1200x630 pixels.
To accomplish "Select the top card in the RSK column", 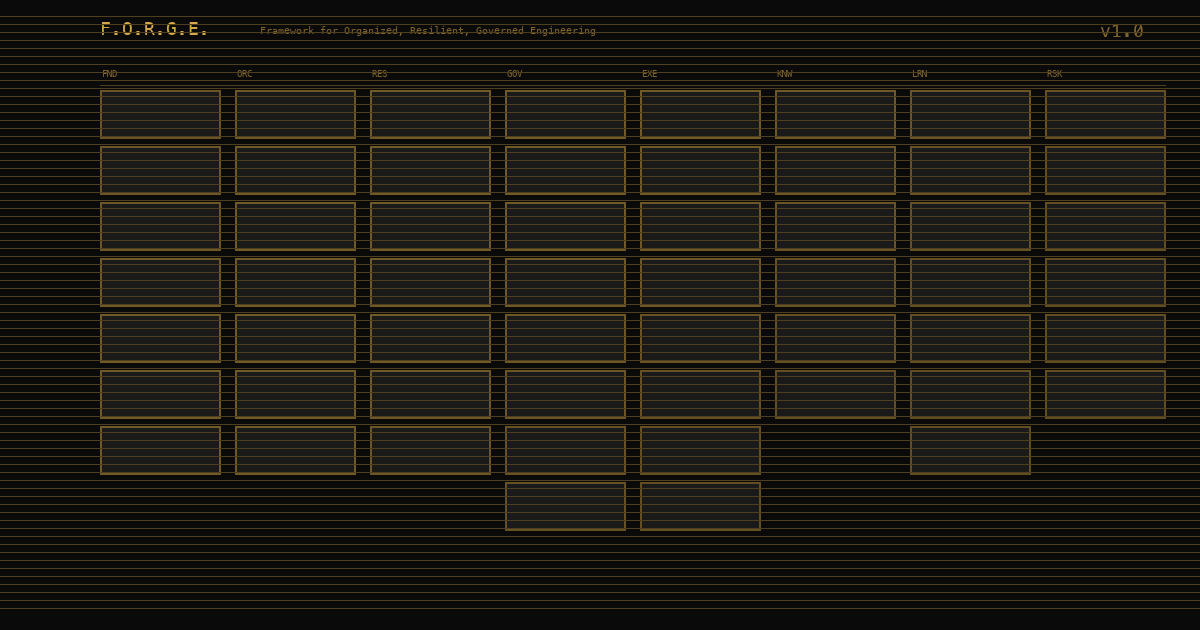I will pos(1105,113).
